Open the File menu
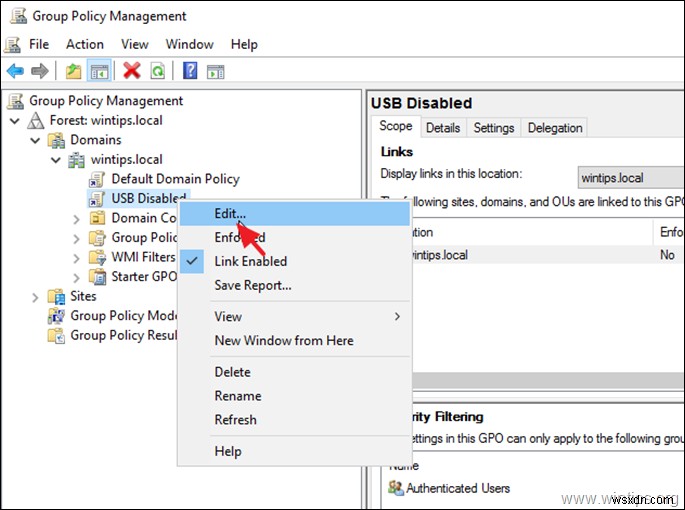Image resolution: width=685 pixels, height=510 pixels. click(39, 45)
